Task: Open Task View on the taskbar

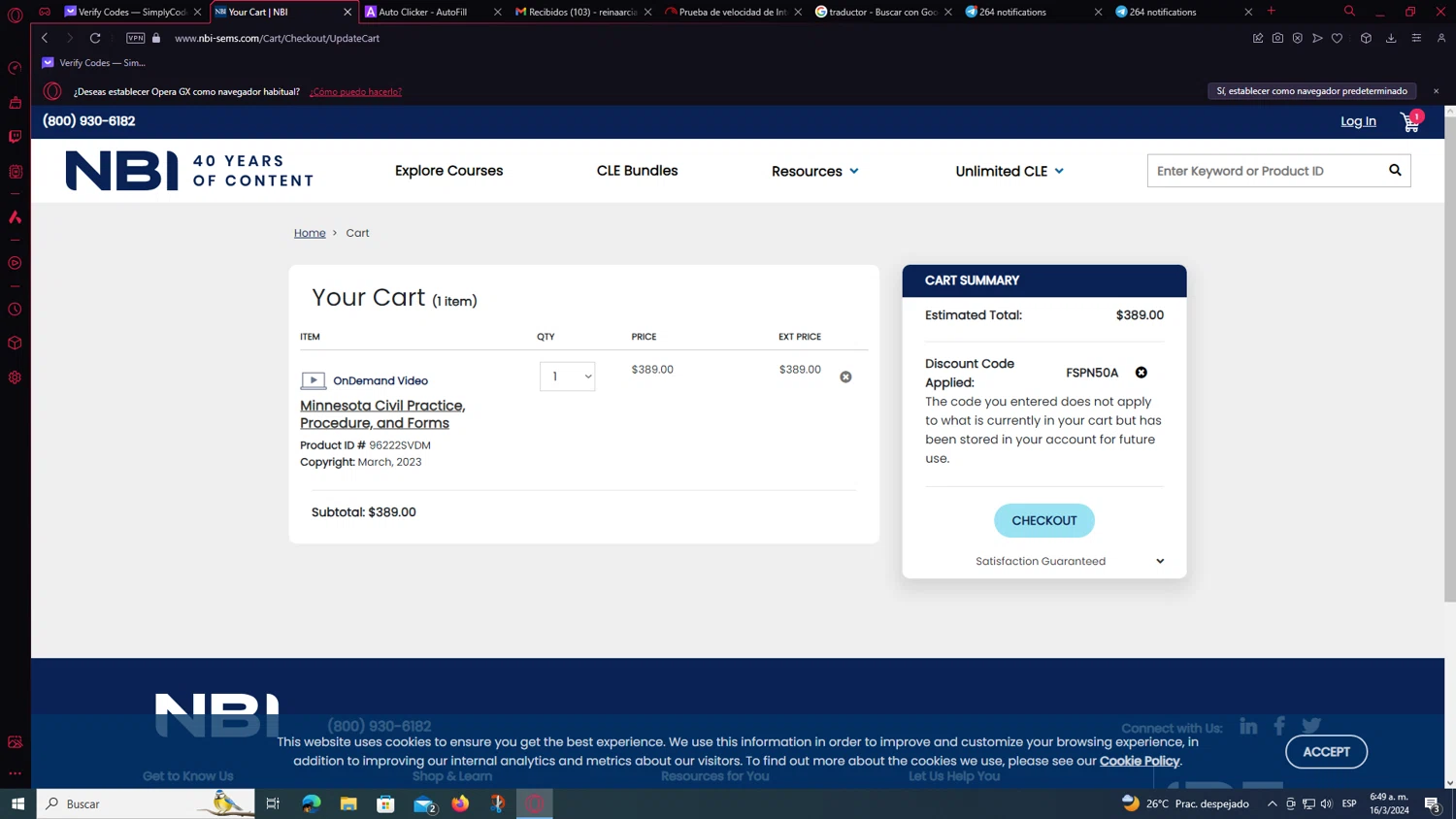Action: click(273, 803)
